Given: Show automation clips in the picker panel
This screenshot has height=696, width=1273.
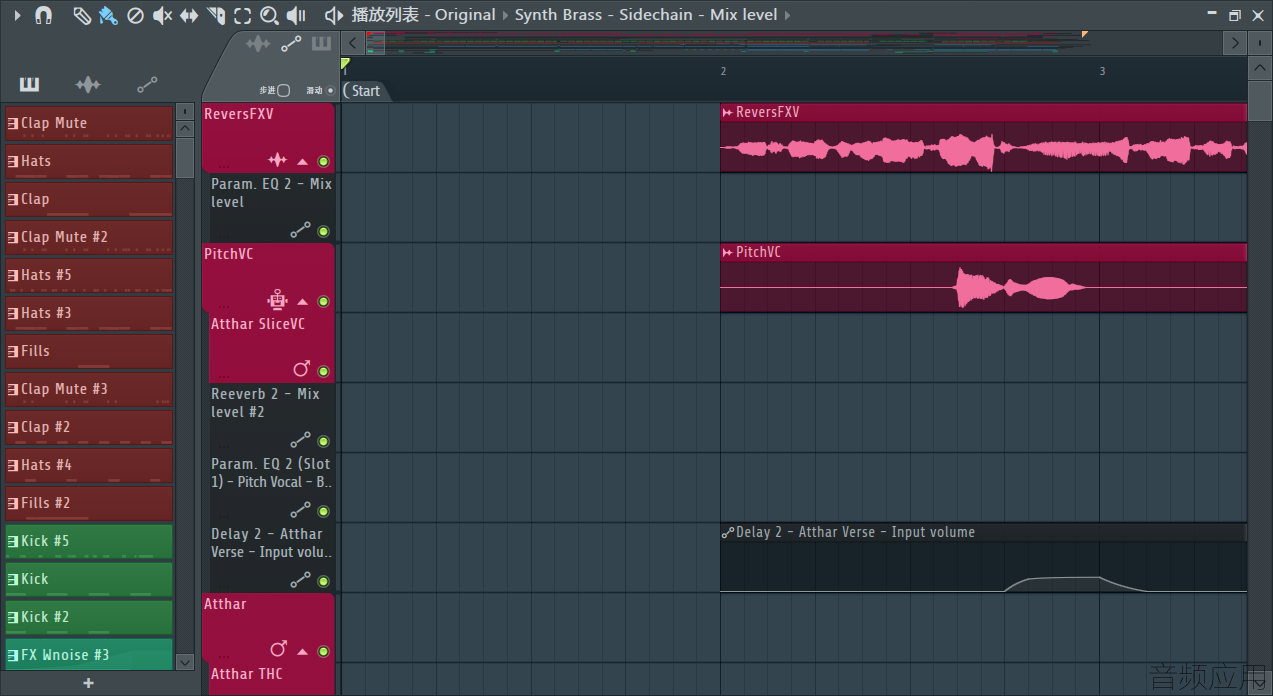Looking at the screenshot, I should 147,84.
